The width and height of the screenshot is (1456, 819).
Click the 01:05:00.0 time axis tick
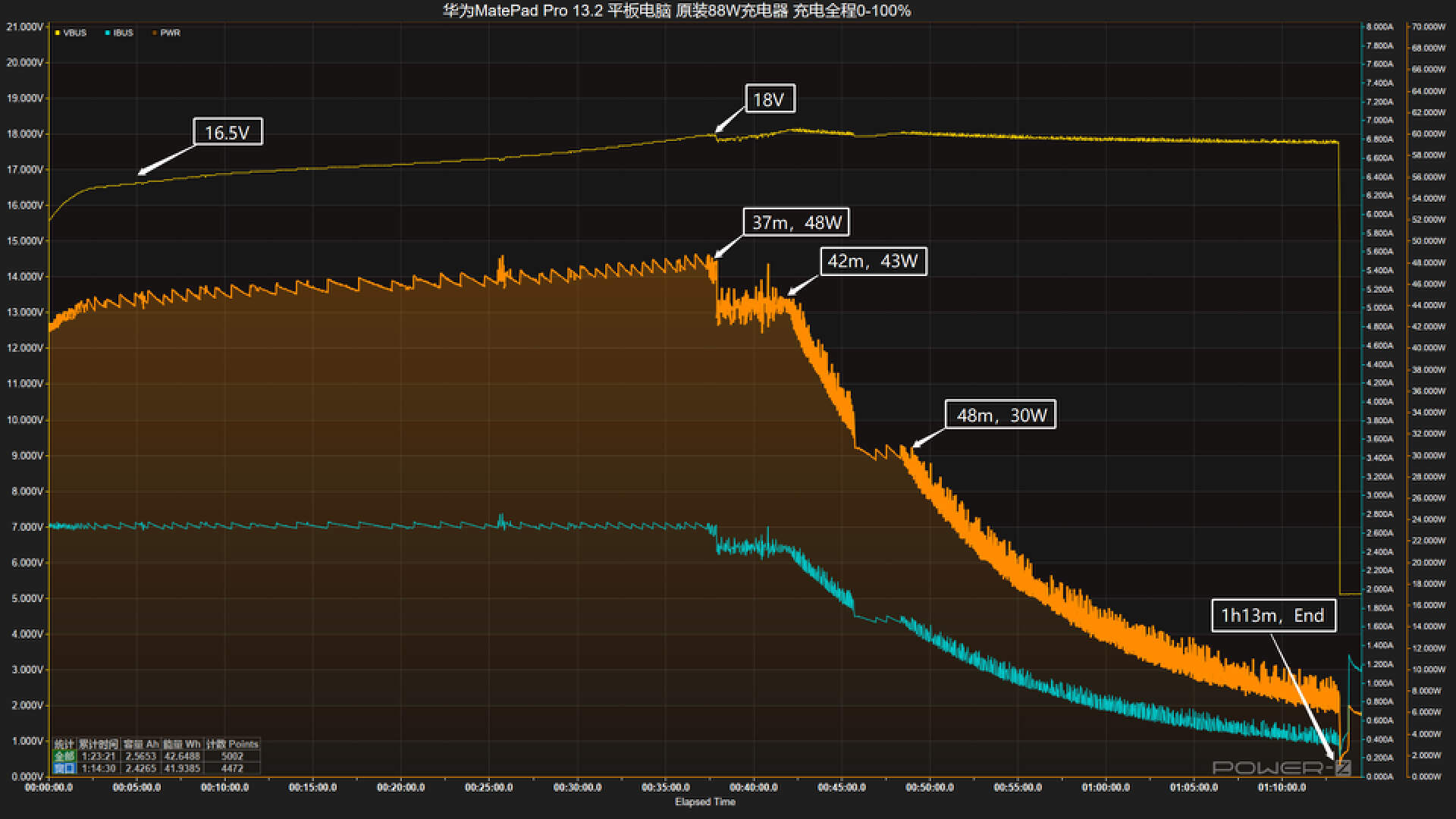click(x=1194, y=787)
